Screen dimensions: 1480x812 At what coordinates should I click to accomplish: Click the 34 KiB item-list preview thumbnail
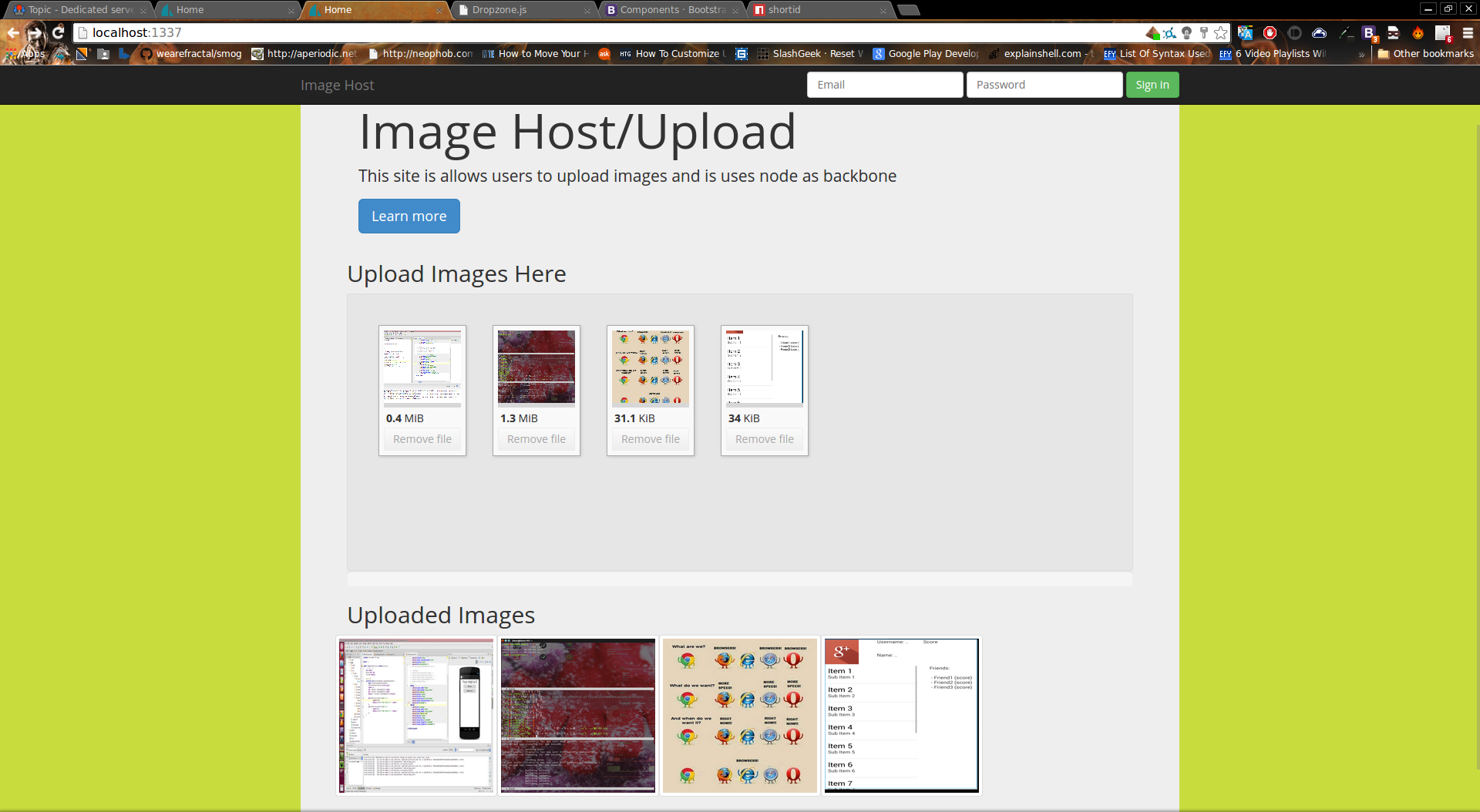tap(765, 368)
